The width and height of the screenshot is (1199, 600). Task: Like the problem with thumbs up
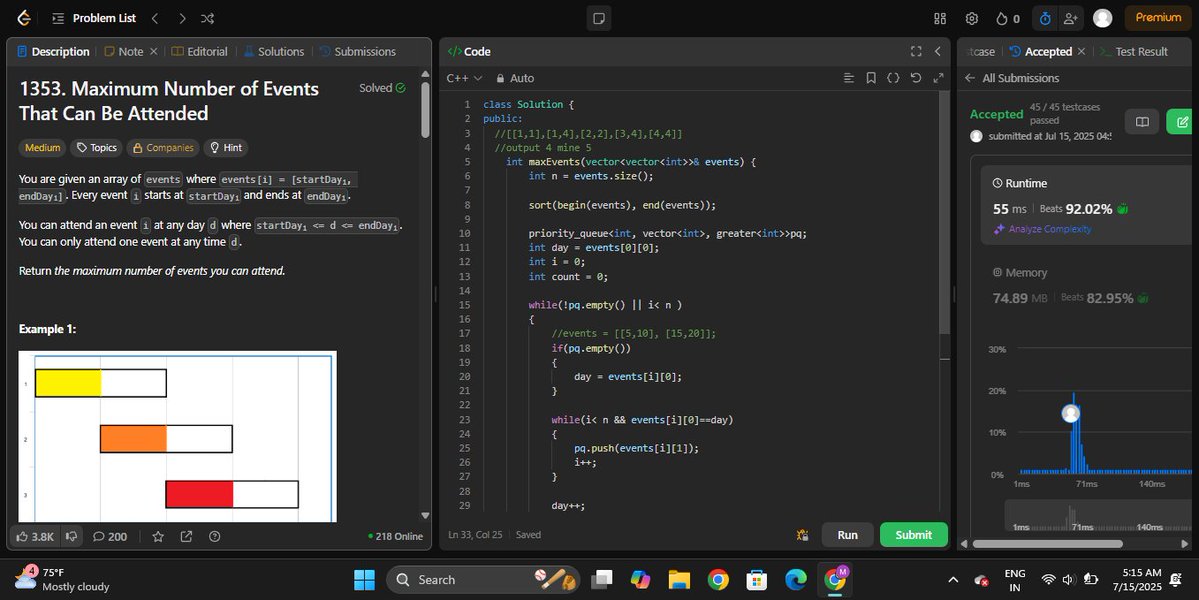tap(35, 537)
